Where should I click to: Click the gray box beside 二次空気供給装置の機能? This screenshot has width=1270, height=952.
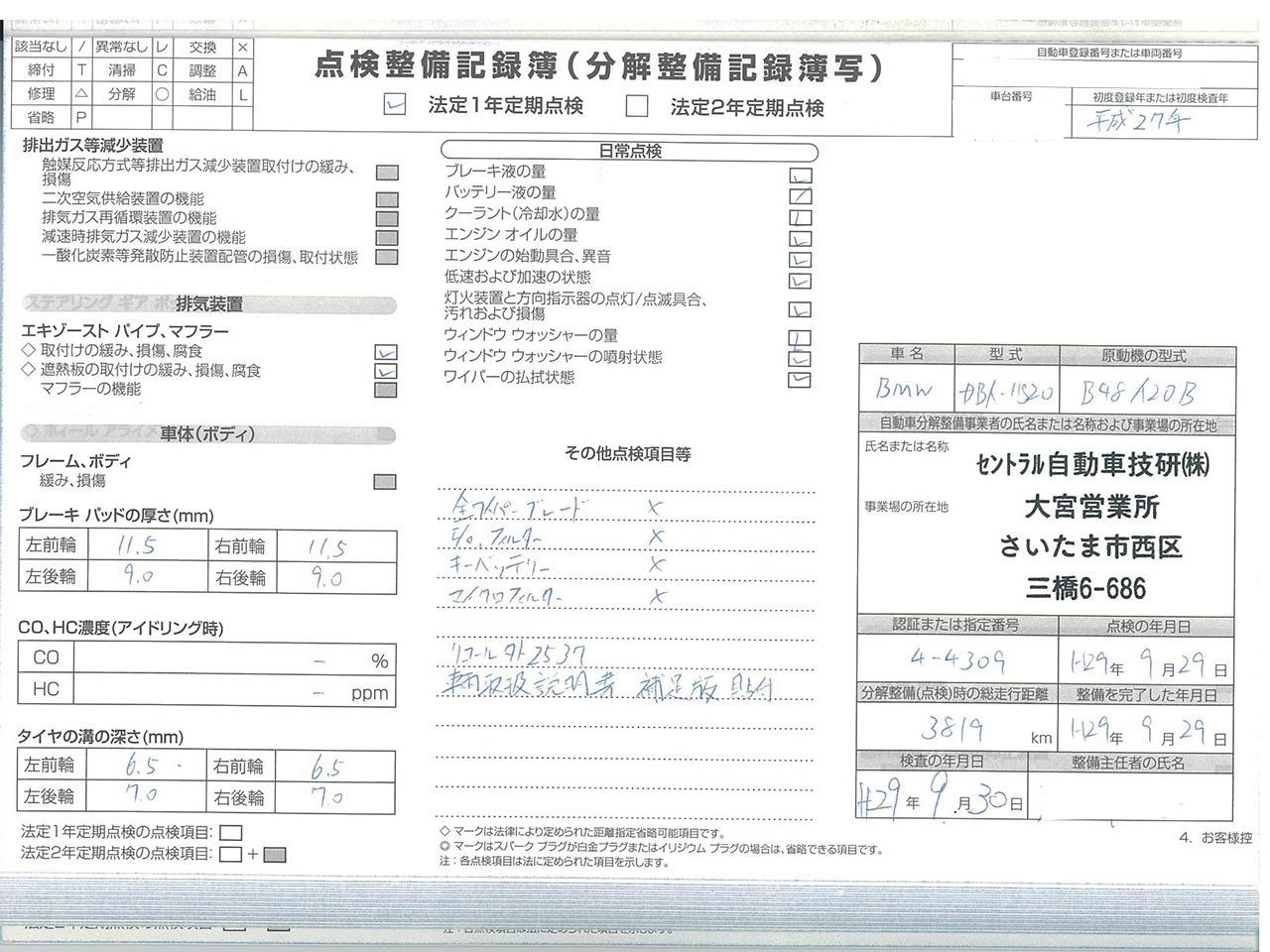point(387,199)
